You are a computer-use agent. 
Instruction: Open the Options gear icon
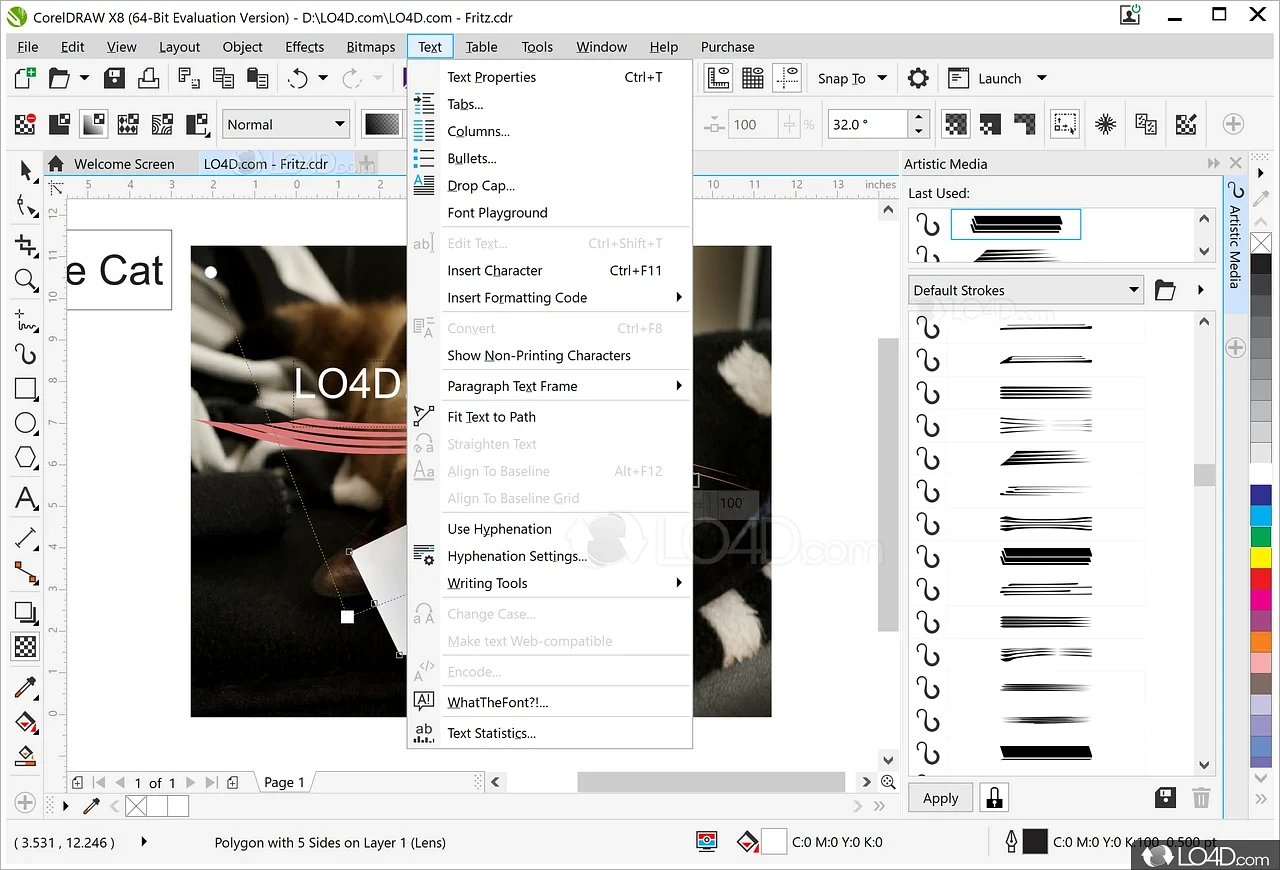pos(918,79)
